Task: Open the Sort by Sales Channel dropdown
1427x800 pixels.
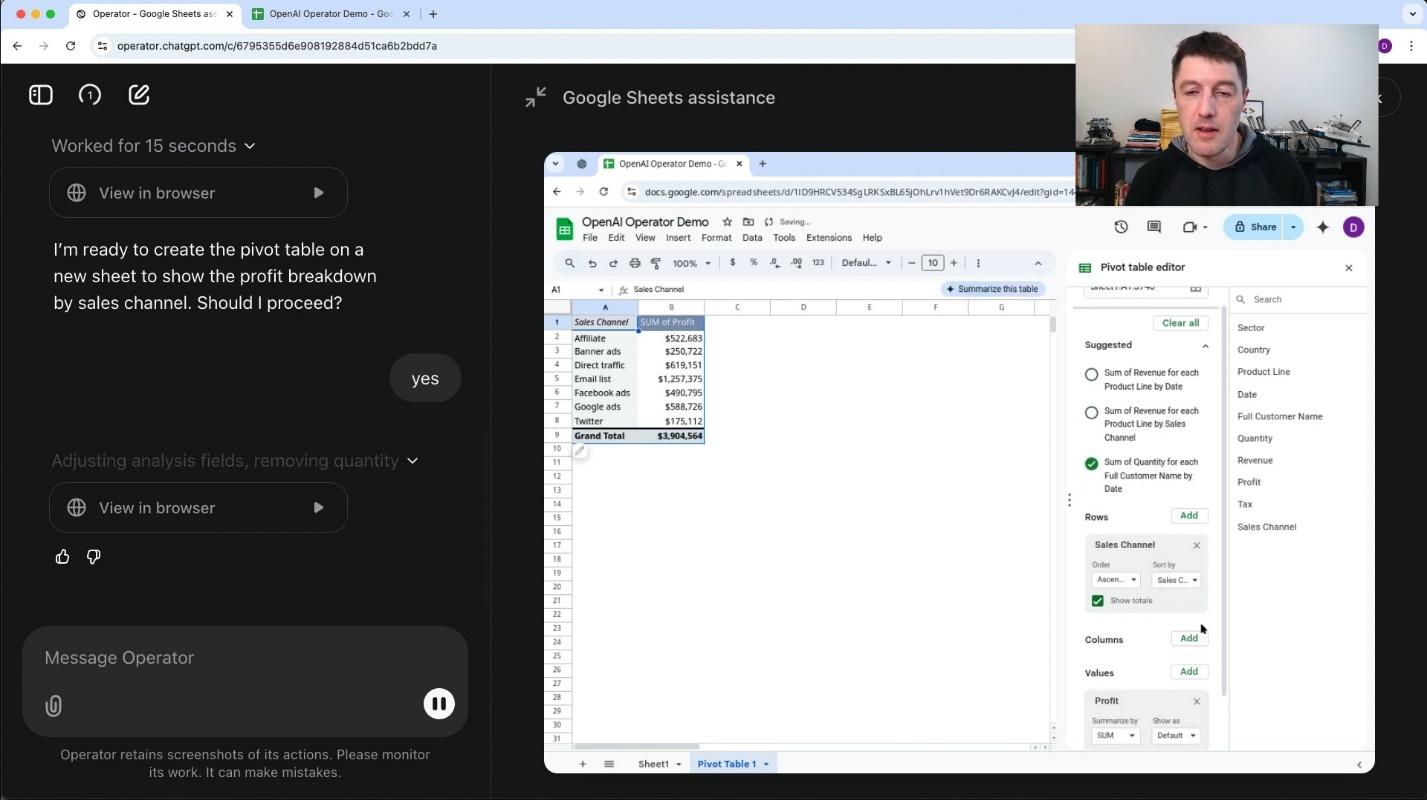Action: (x=1176, y=580)
